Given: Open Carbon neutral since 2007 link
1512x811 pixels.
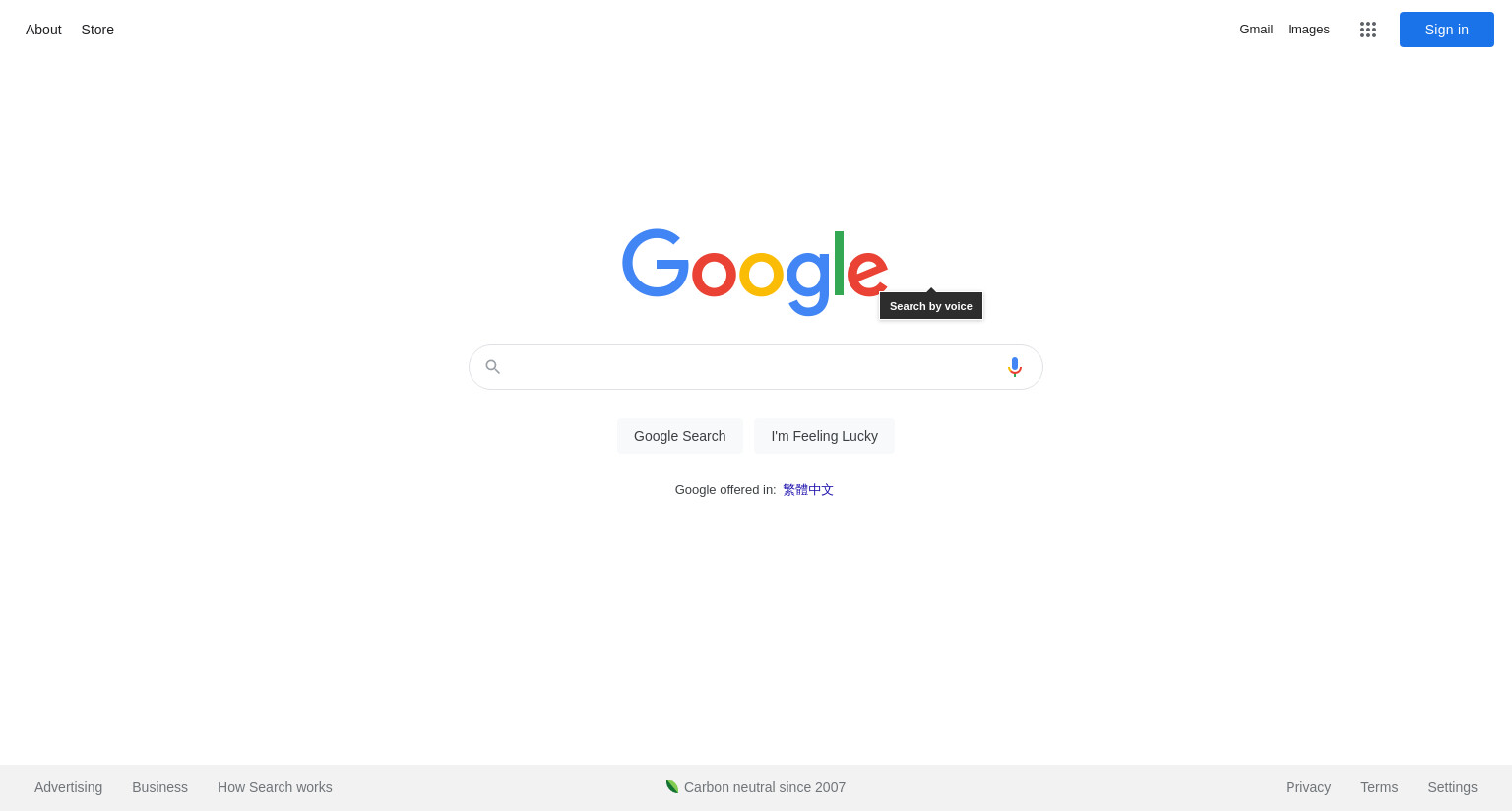Looking at the screenshot, I should (x=765, y=787).
